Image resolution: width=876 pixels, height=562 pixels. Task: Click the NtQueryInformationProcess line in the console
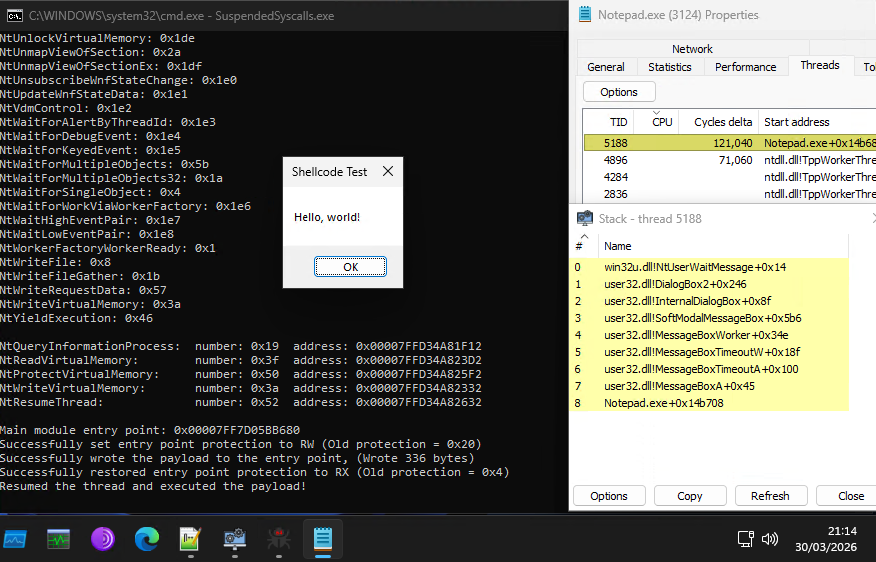(x=241, y=346)
